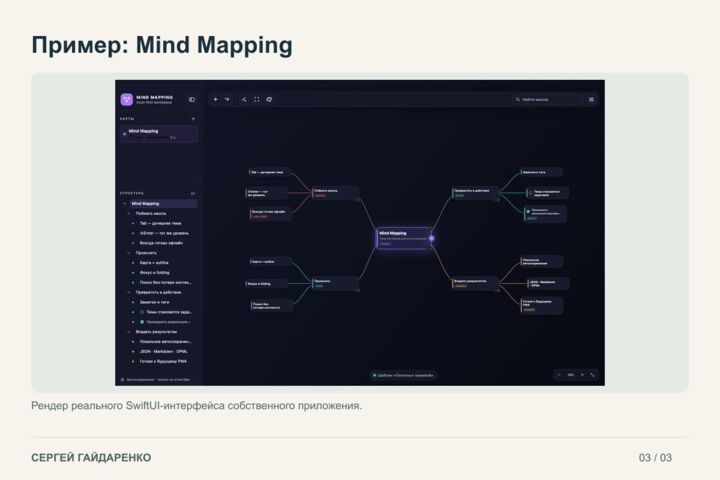Collapse the Владеть результатом branch in sidebar

click(129, 332)
